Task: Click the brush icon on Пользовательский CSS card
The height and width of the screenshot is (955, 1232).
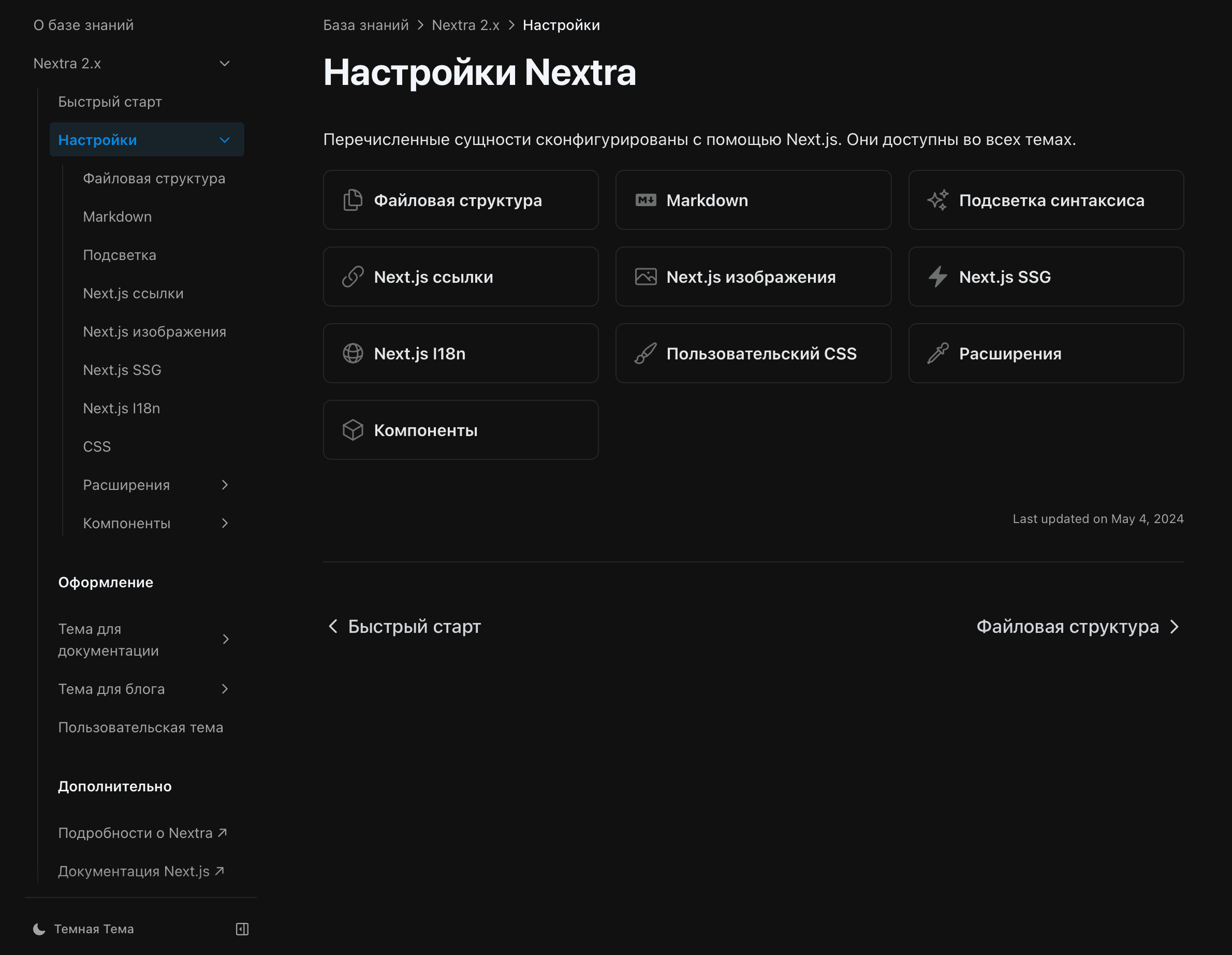Action: click(x=646, y=353)
